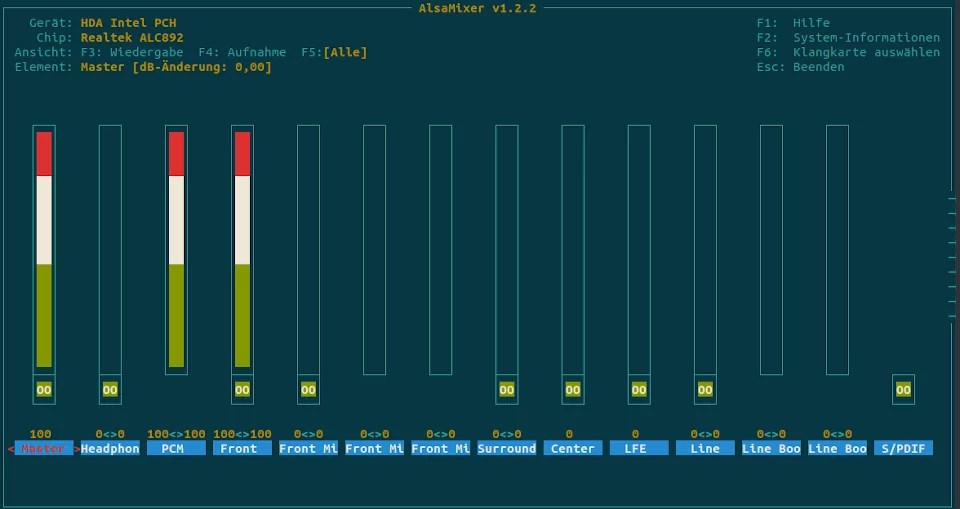
Task: Toggle mute box of the Front channel at 100<>100
Action: click(x=242, y=390)
